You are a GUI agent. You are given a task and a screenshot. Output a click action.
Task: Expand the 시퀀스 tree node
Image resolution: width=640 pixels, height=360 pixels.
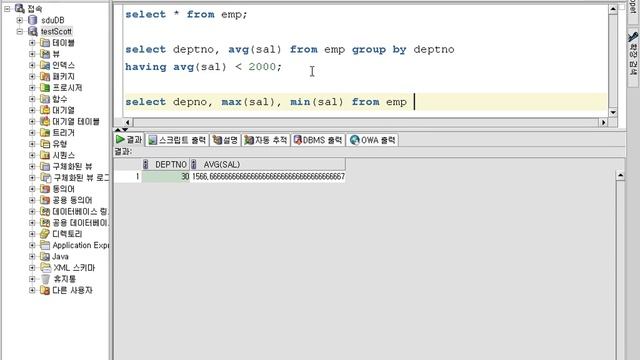click(x=32, y=155)
